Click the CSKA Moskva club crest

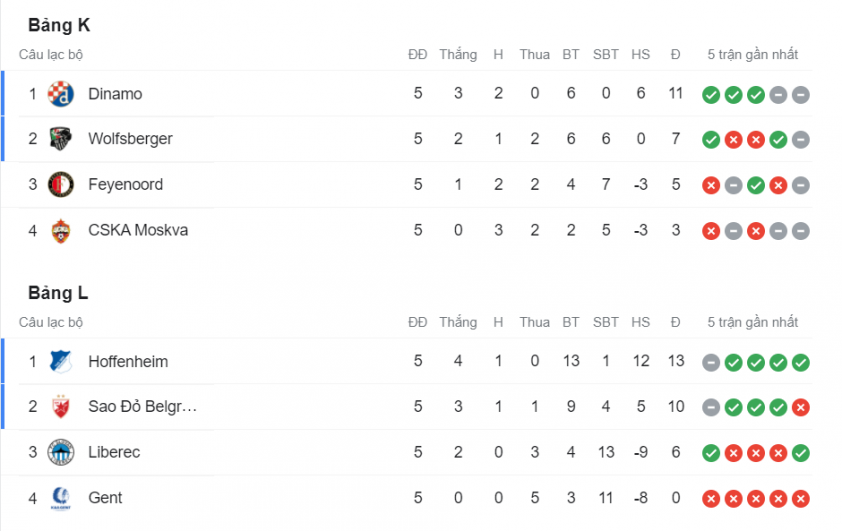pyautogui.click(x=61, y=230)
